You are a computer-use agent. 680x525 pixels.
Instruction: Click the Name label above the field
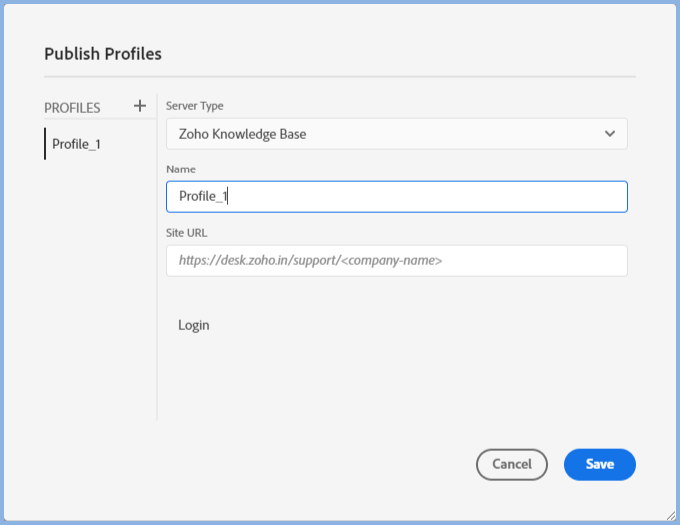[181, 170]
